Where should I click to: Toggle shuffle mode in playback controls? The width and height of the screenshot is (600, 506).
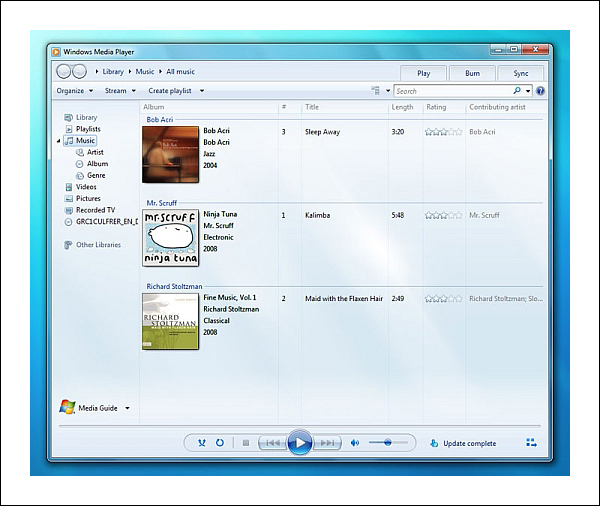tap(202, 443)
